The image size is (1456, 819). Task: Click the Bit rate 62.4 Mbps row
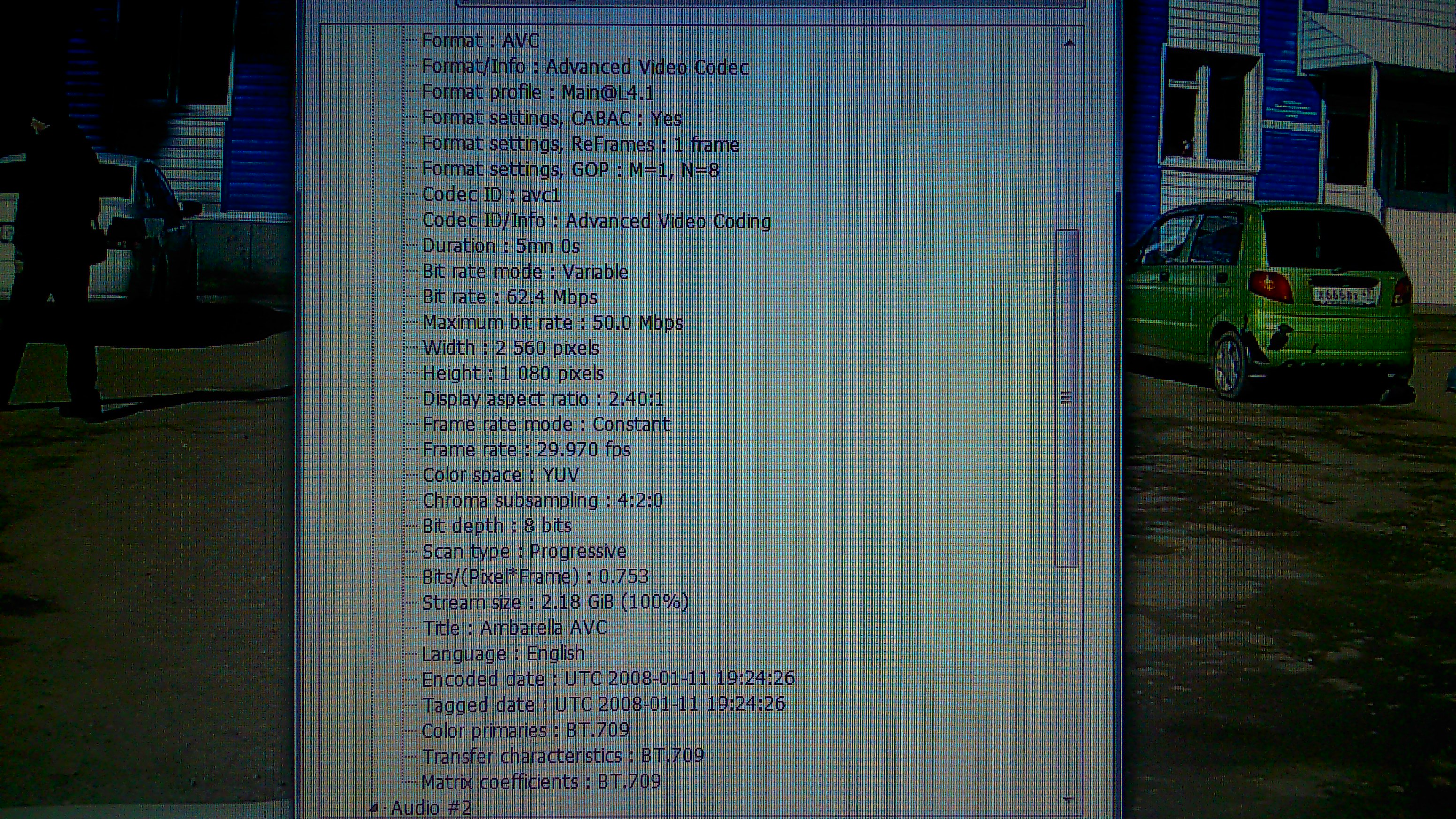pyautogui.click(x=509, y=297)
